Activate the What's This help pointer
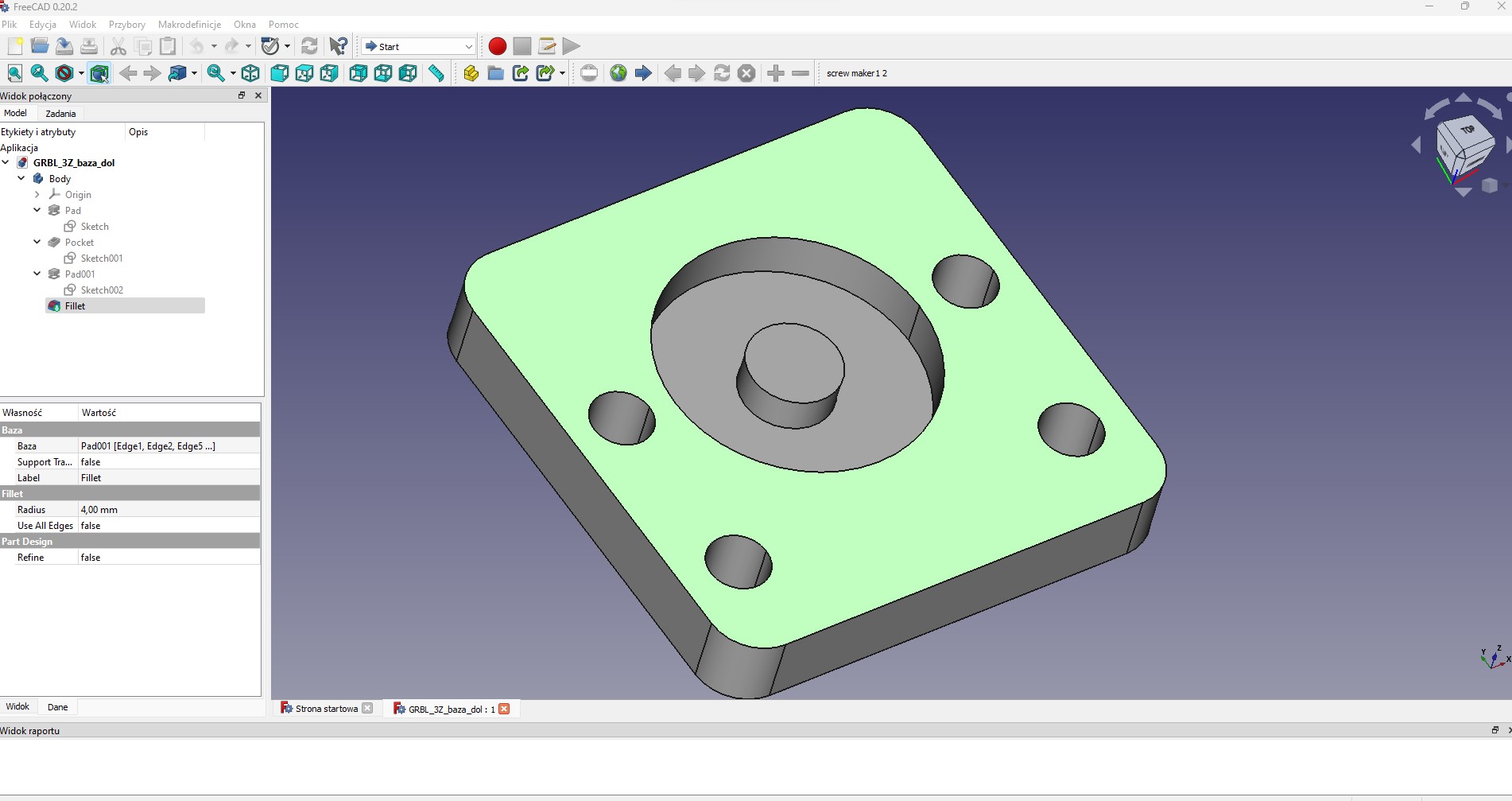Screen dimensions: 1512x801 (339, 46)
